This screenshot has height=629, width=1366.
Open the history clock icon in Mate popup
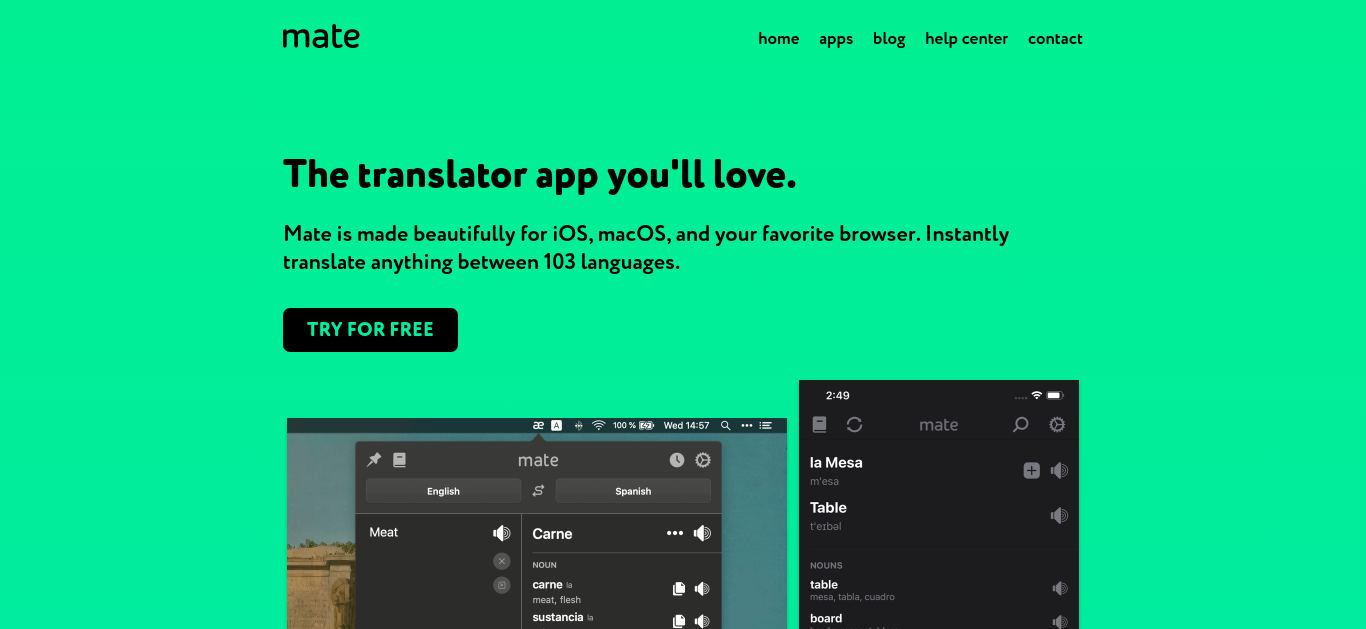[677, 460]
